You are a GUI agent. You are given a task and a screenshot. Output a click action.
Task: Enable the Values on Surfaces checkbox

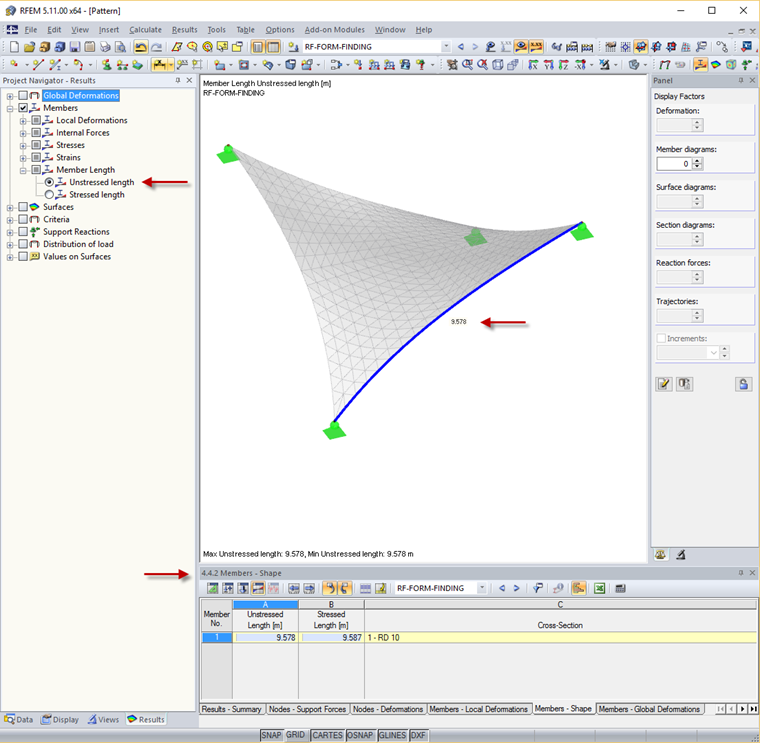coord(23,256)
